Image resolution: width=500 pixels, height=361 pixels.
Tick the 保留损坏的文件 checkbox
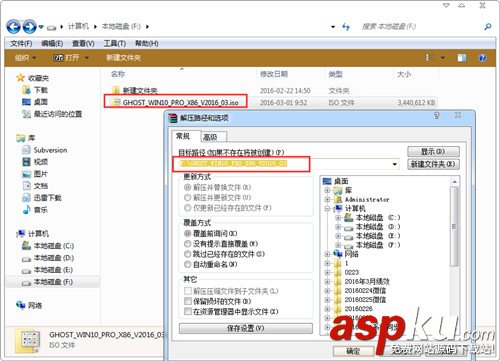point(188,301)
